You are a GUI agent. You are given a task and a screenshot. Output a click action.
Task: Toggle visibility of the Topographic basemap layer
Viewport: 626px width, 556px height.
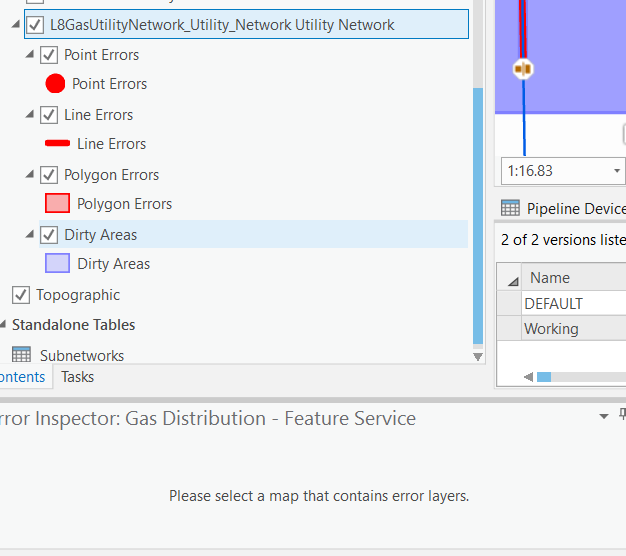pyautogui.click(x=21, y=295)
